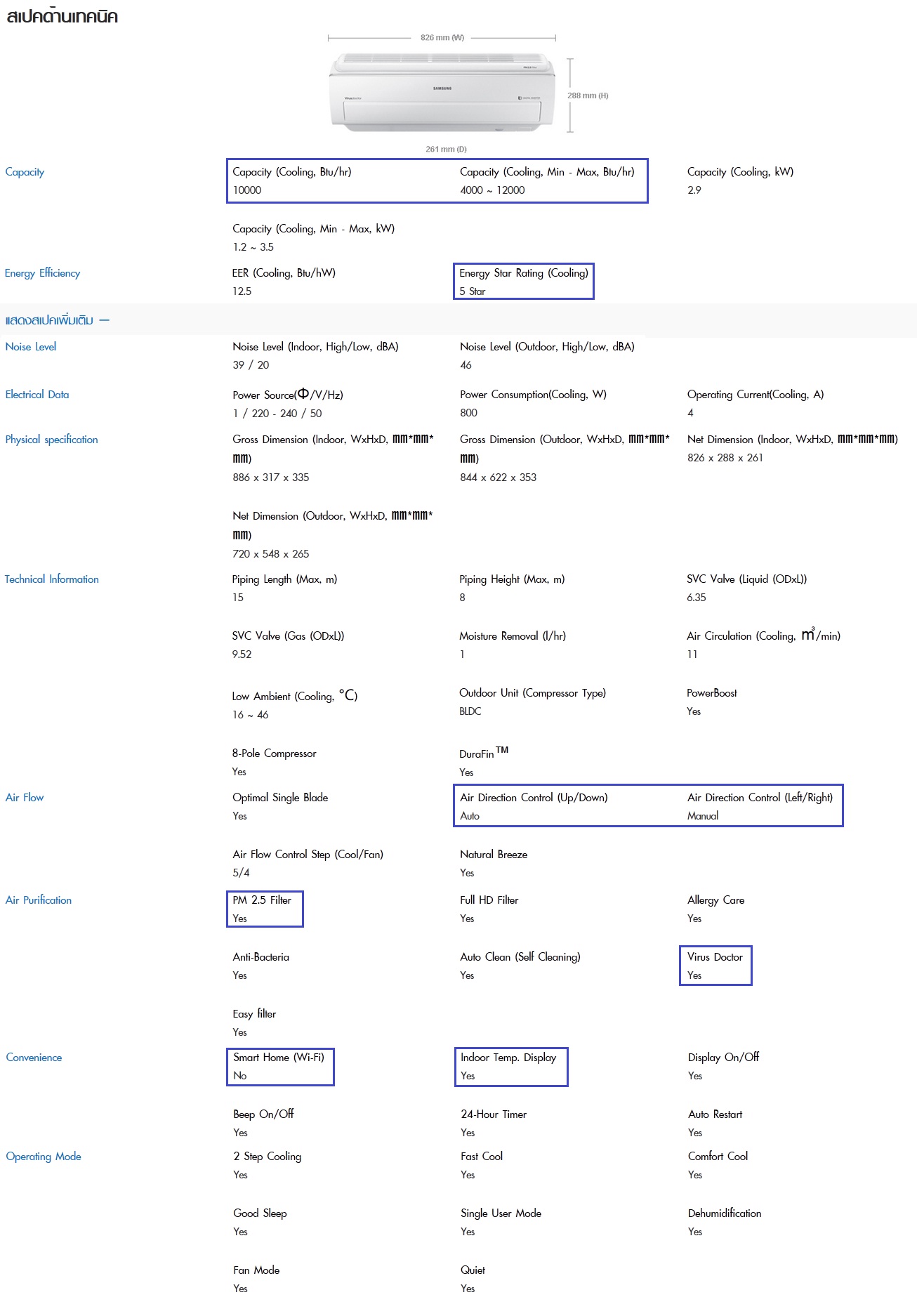Image resolution: width=917 pixels, height=1316 pixels.
Task: Click the Physical specification section heading
Action: click(x=51, y=440)
